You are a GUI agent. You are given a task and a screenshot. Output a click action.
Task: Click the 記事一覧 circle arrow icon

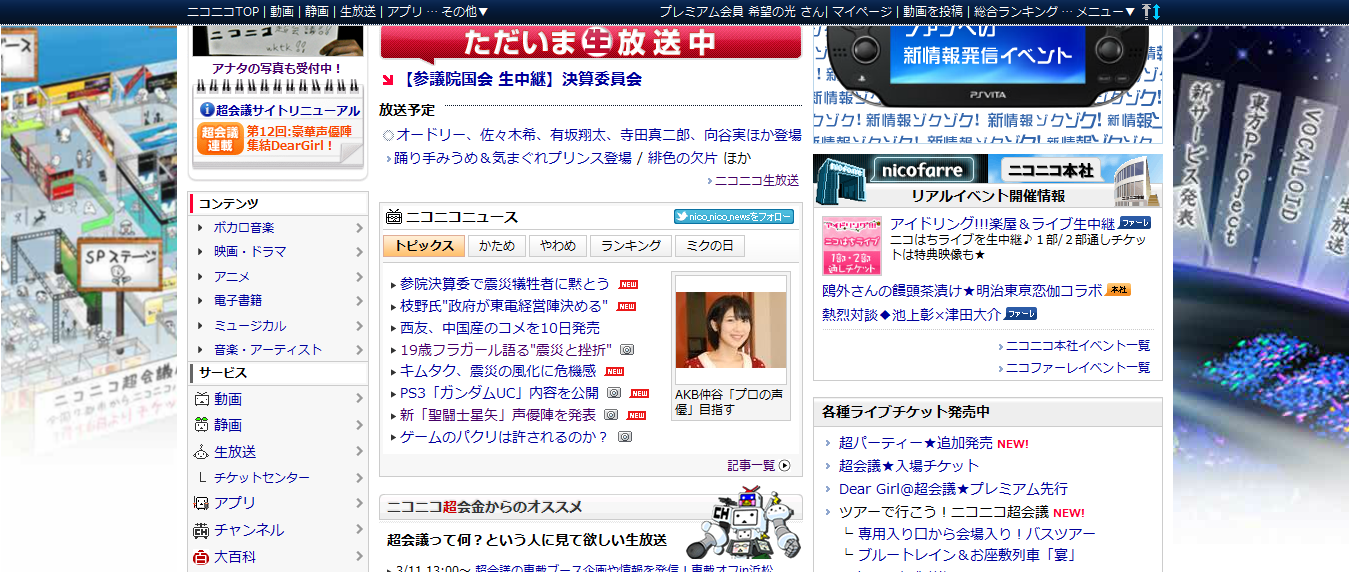click(785, 465)
